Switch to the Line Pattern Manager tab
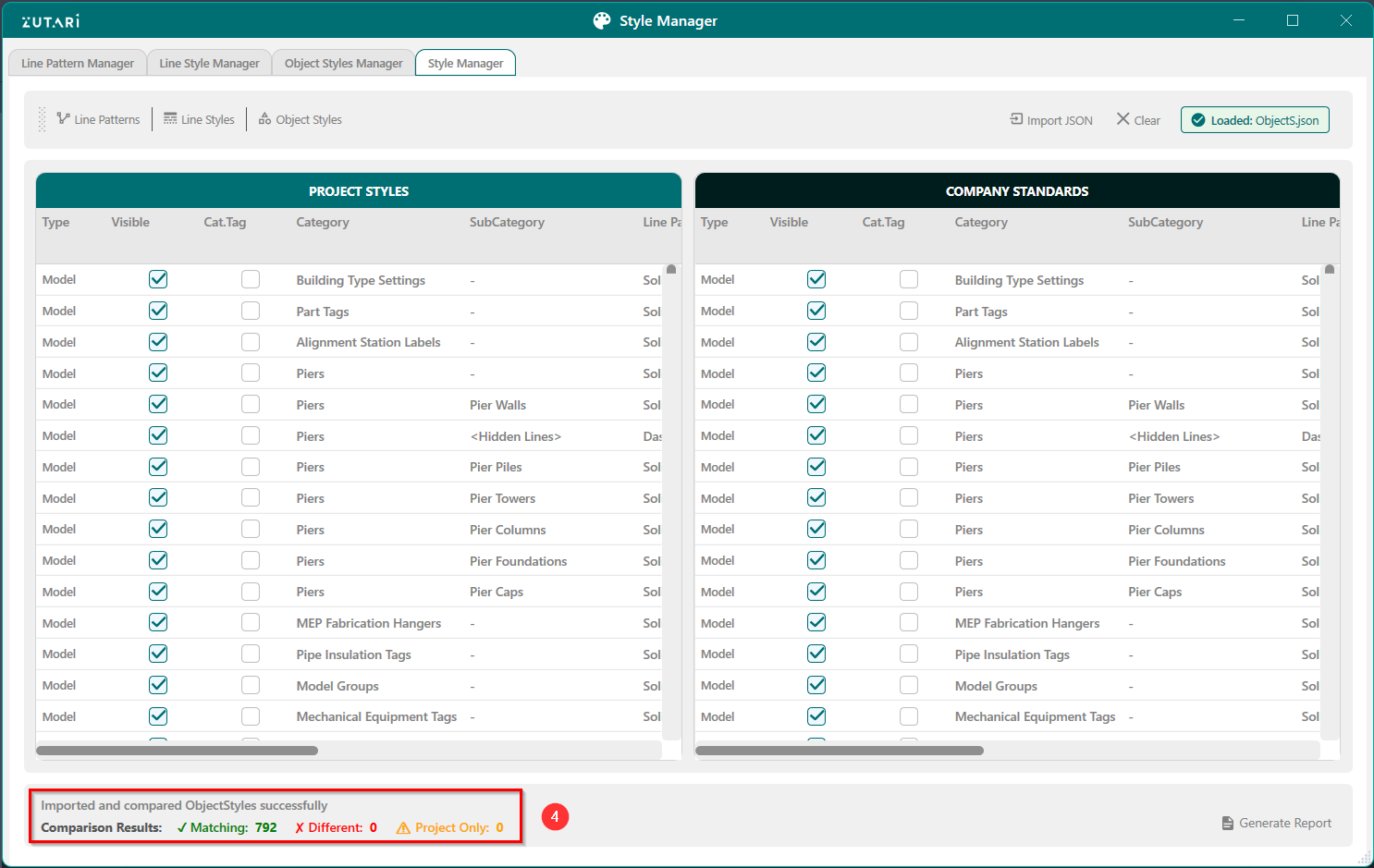The height and width of the screenshot is (868, 1374). tap(78, 63)
